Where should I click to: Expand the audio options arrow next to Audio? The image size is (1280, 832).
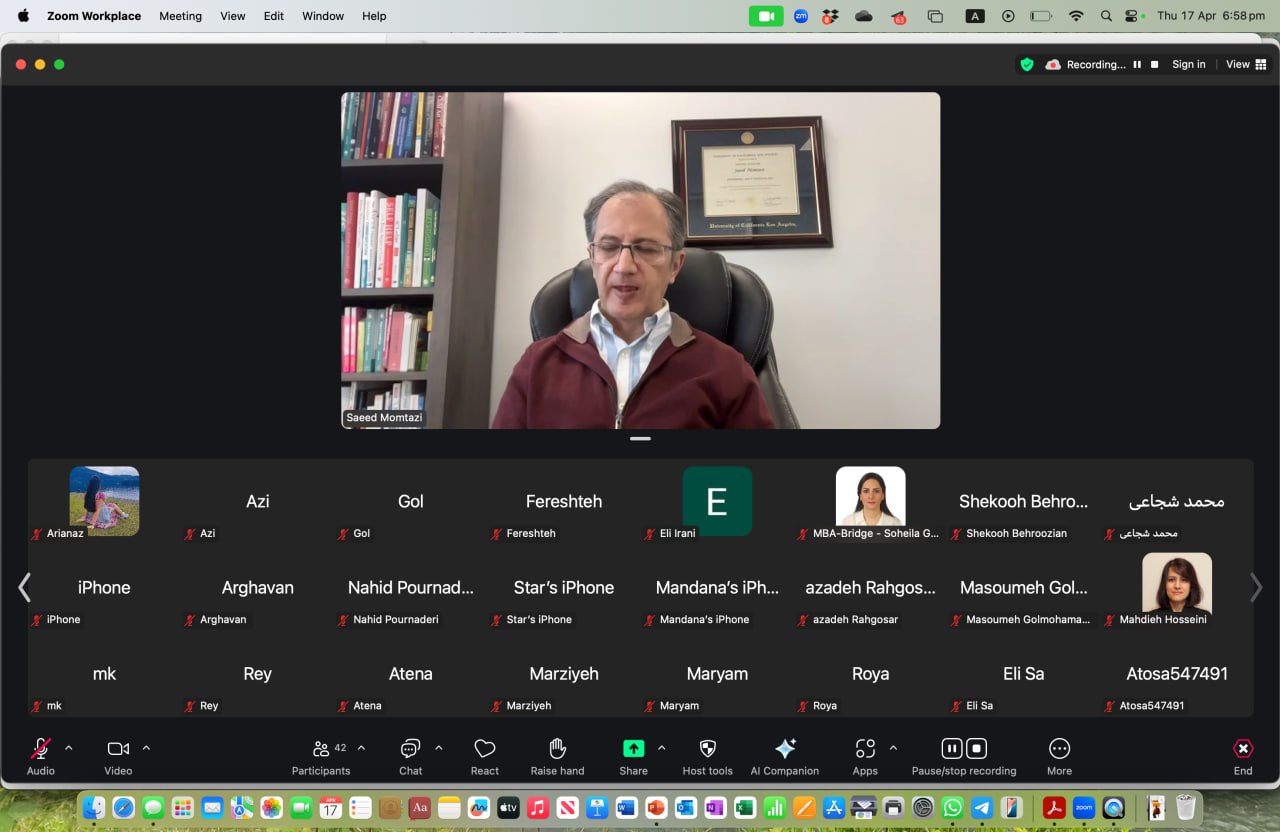pyautogui.click(x=69, y=748)
